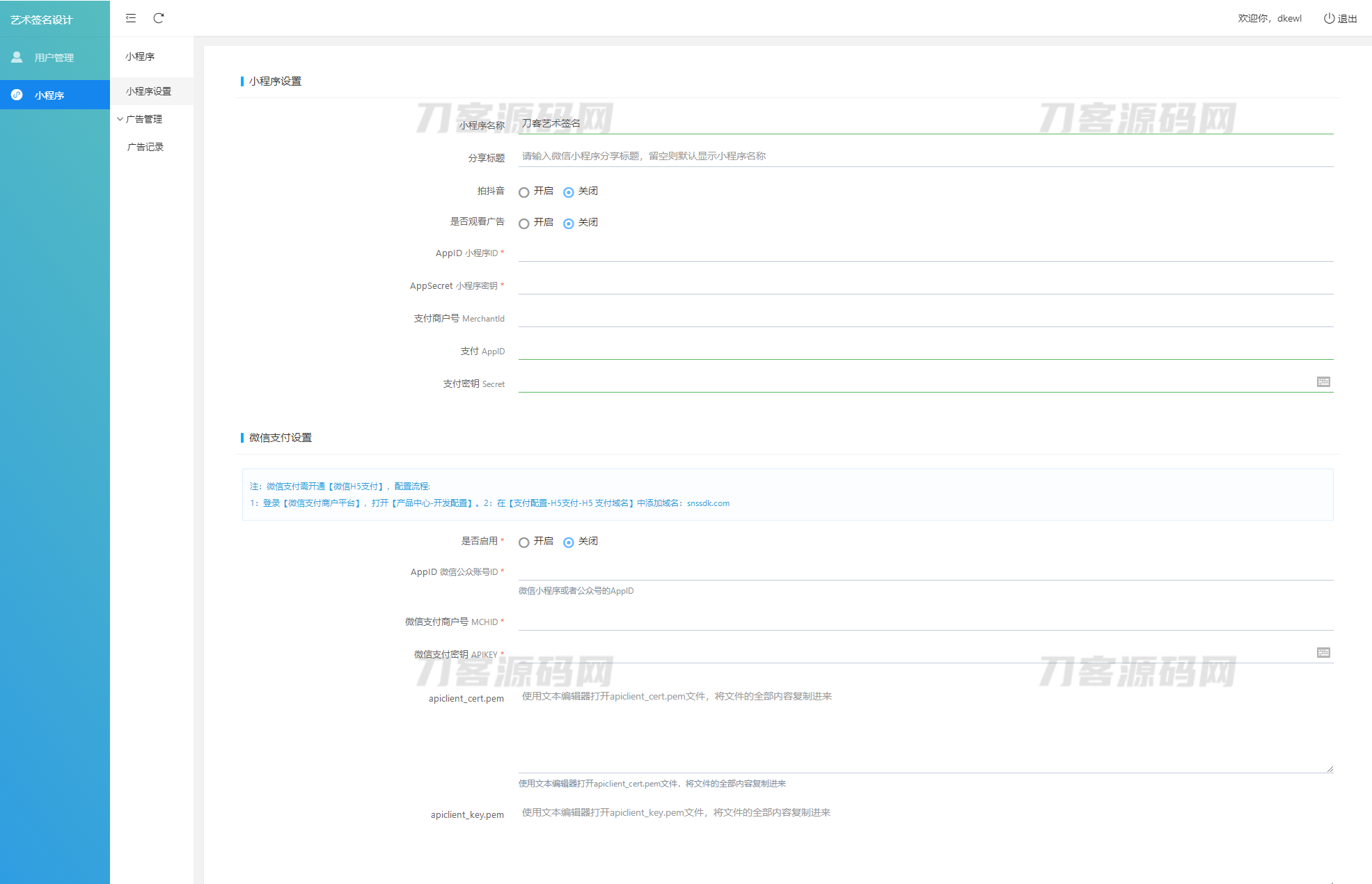Click the refresh page icon
Screen dimensions: 1372x884
[x=159, y=18]
